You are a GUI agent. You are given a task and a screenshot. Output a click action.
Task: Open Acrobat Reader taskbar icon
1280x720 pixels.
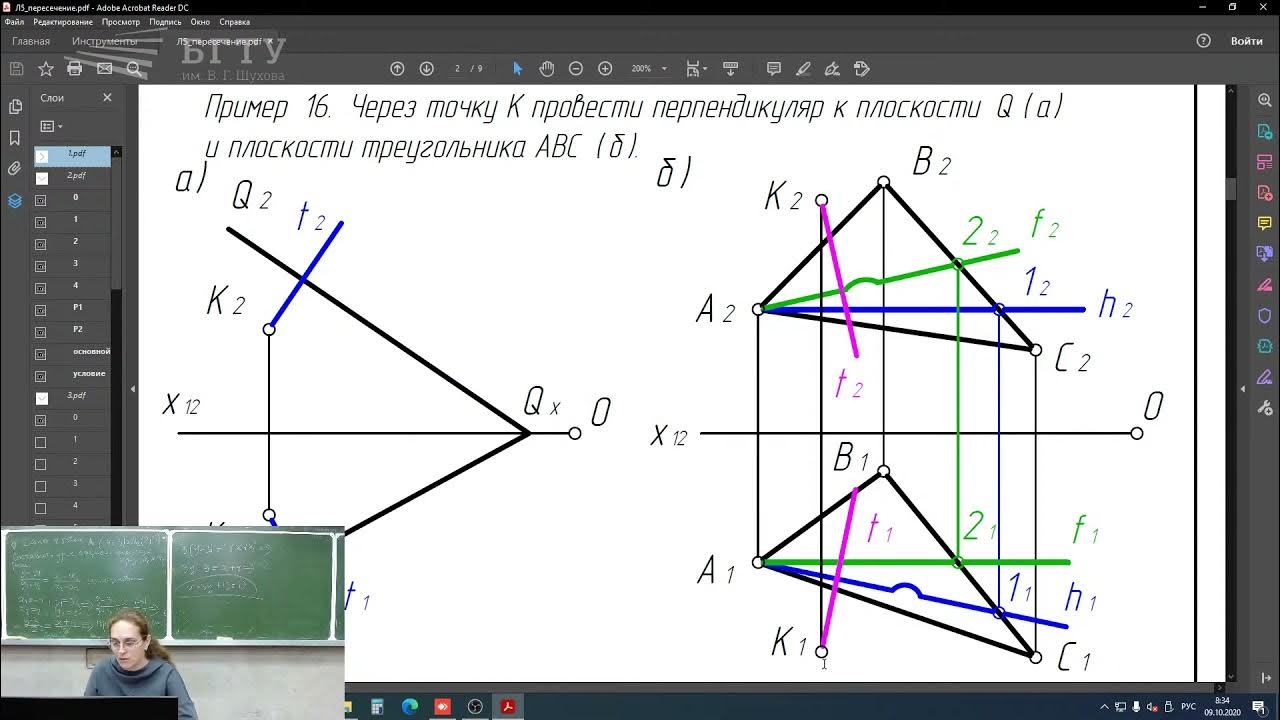[x=508, y=707]
